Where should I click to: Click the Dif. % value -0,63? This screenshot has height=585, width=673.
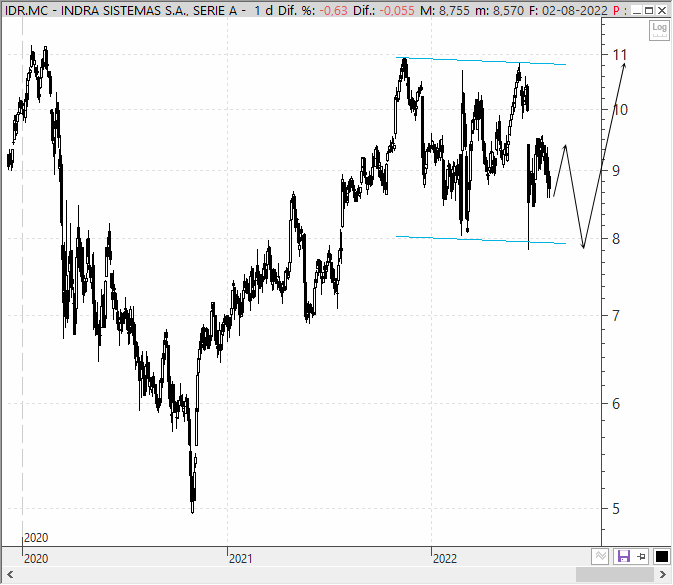tap(333, 10)
